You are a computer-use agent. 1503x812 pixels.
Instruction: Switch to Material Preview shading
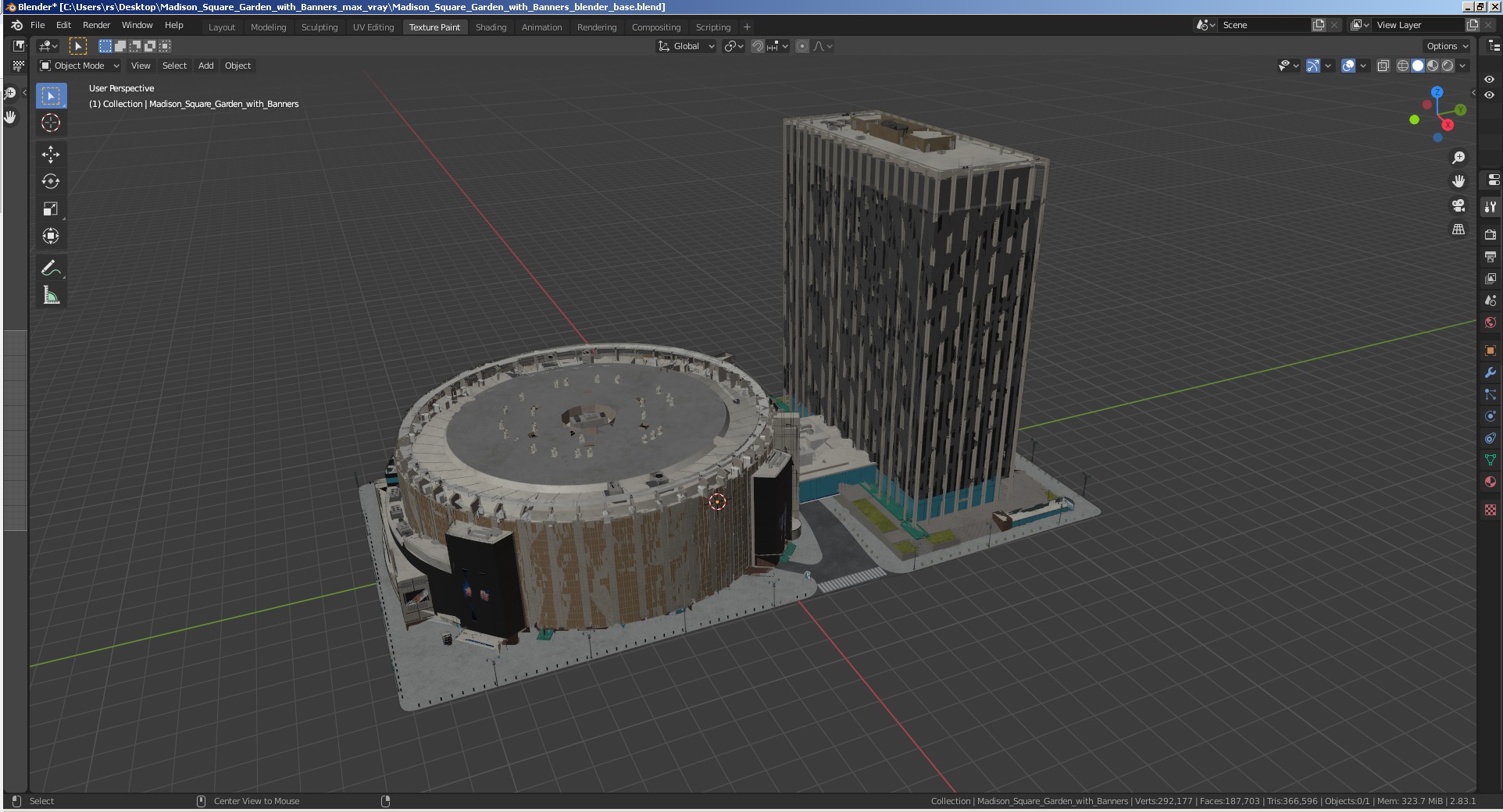[1433, 66]
